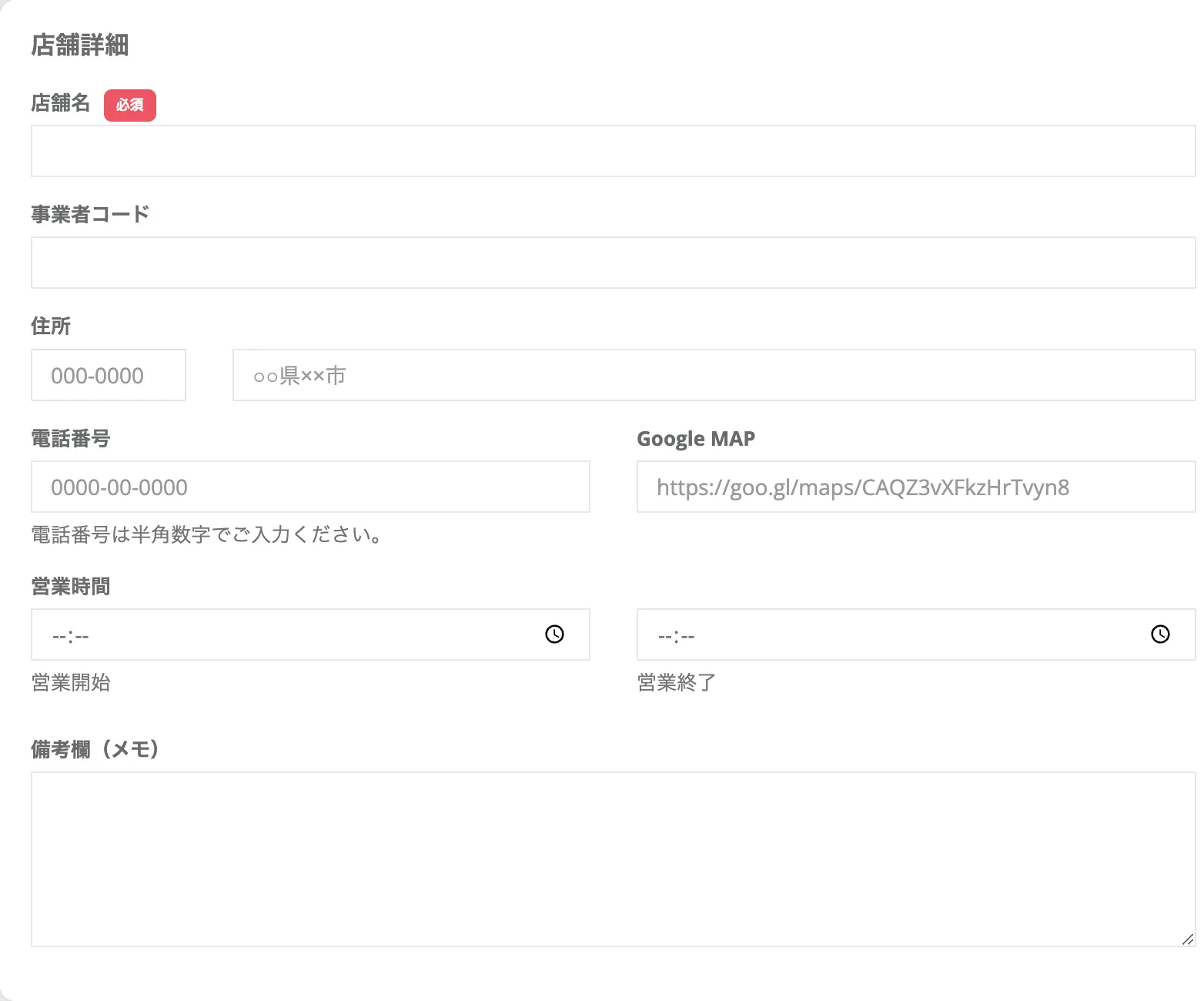The width and height of the screenshot is (1204, 1001).
Task: Click the 電話番号 label
Action: [71, 438]
